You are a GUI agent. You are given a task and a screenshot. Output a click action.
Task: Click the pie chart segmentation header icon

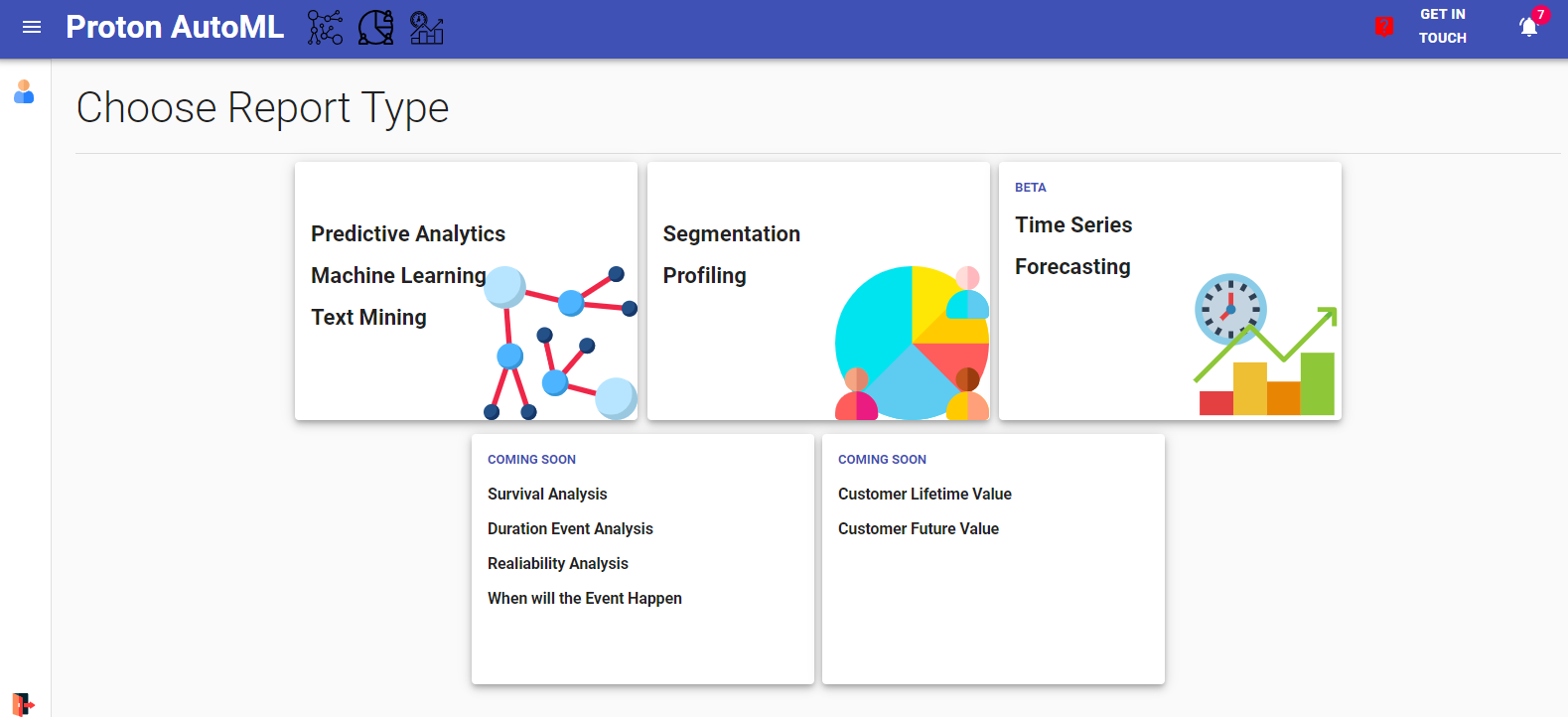coord(375,28)
